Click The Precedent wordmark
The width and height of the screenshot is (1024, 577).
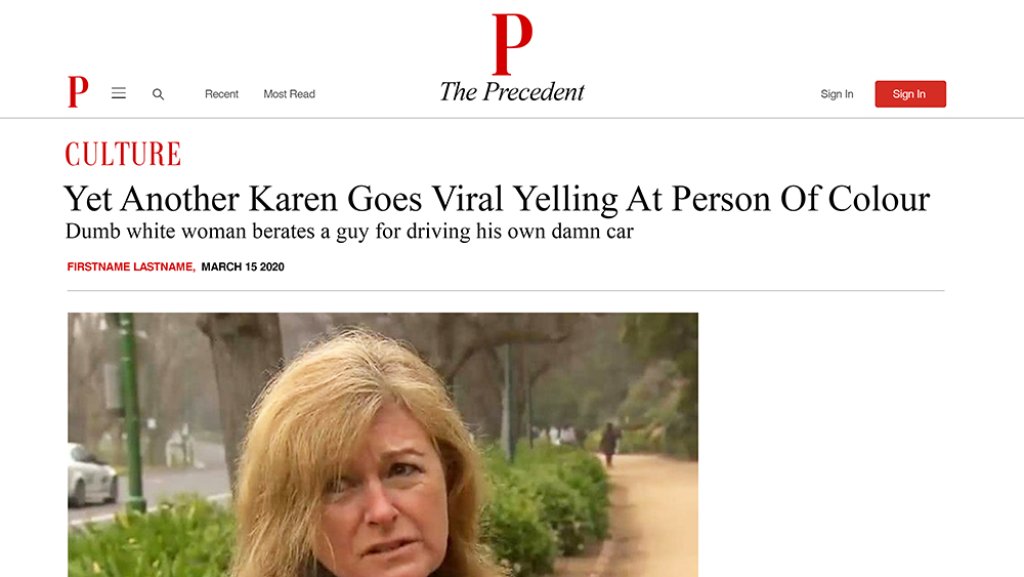point(511,92)
